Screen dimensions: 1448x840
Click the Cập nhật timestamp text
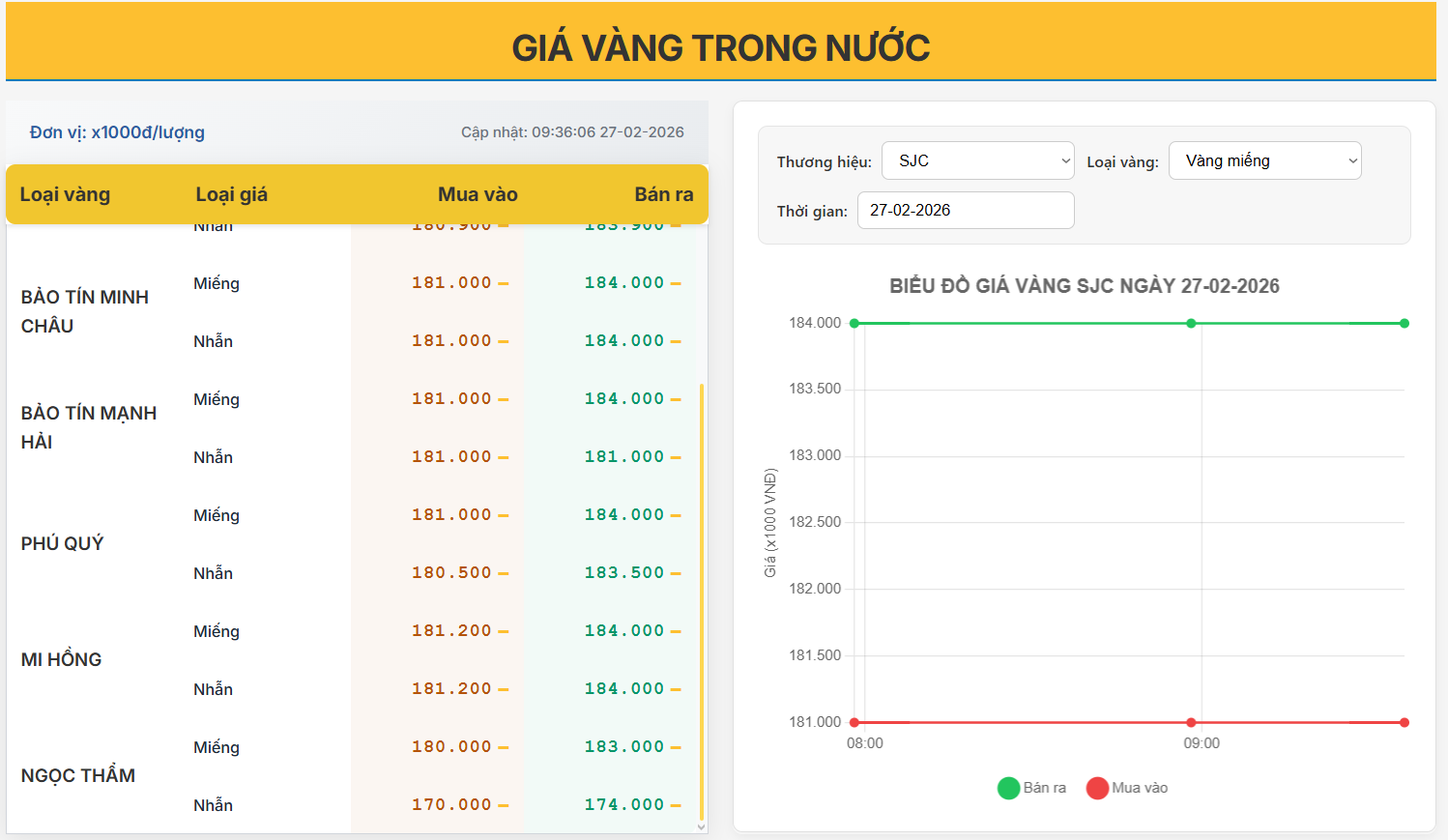coord(572,132)
